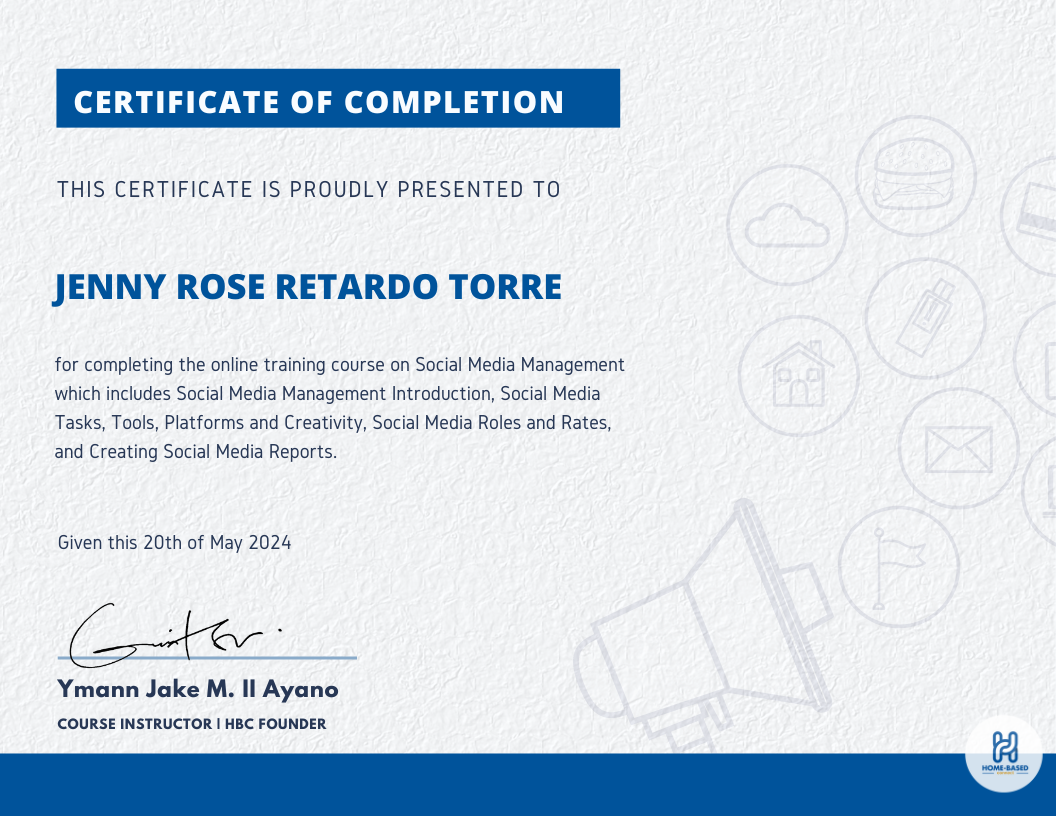The image size is (1056, 816).
Task: Click the instructor name 'Ymann Jake M. II Ayano'
Action: pos(198,689)
